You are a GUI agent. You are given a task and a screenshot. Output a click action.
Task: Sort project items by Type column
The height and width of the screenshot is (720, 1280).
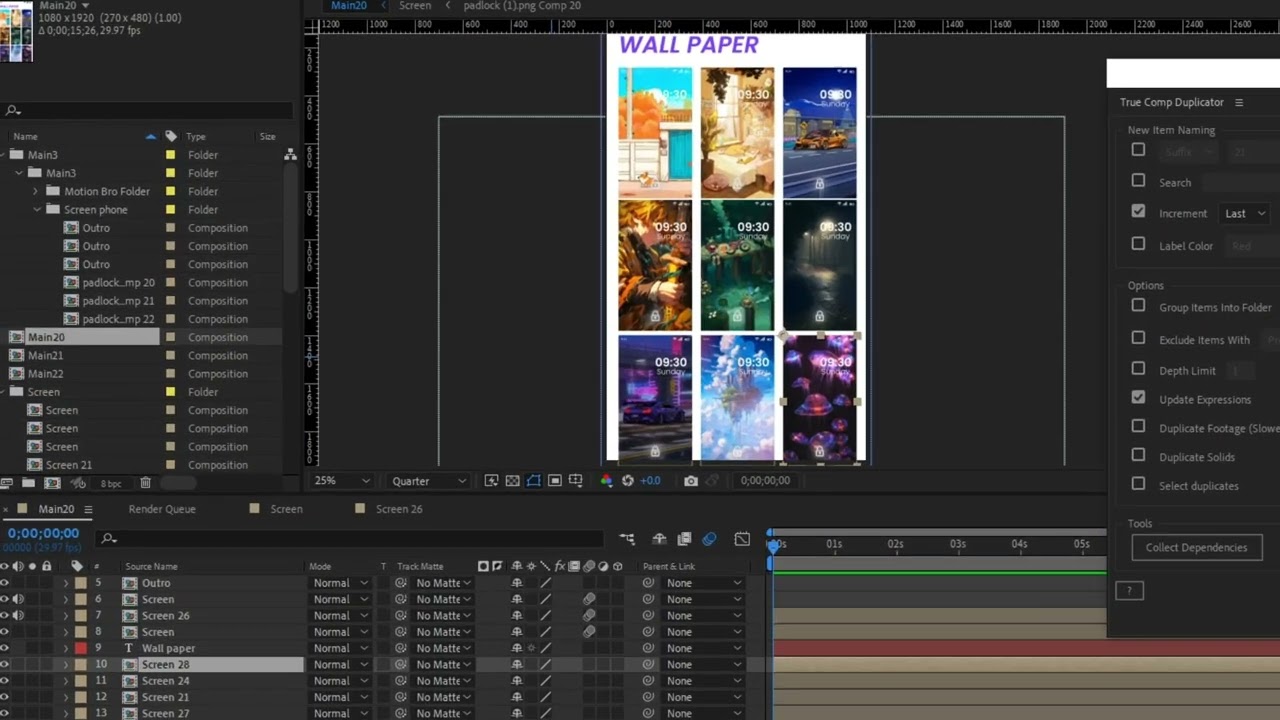click(x=195, y=136)
